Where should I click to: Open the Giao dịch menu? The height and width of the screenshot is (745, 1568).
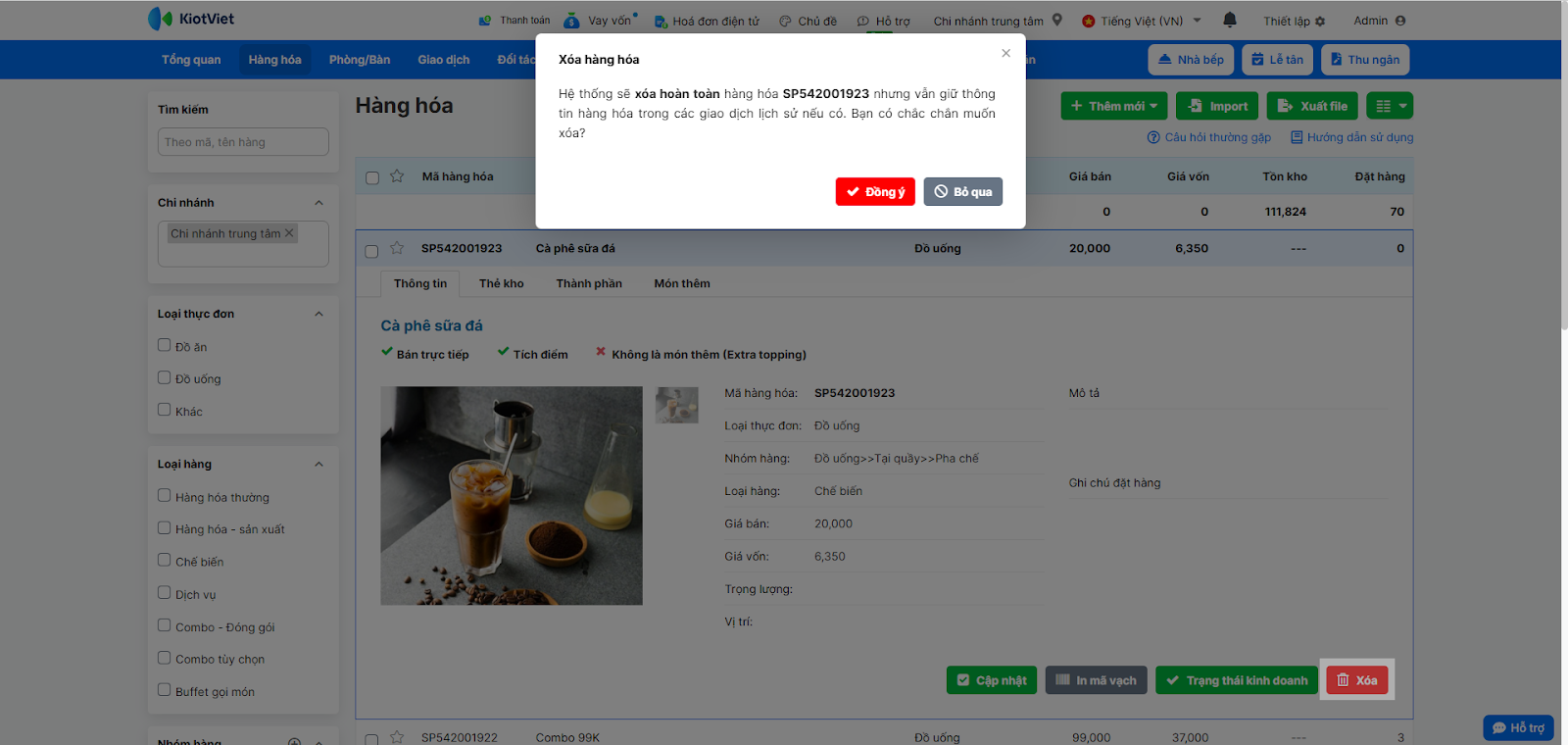click(x=444, y=60)
